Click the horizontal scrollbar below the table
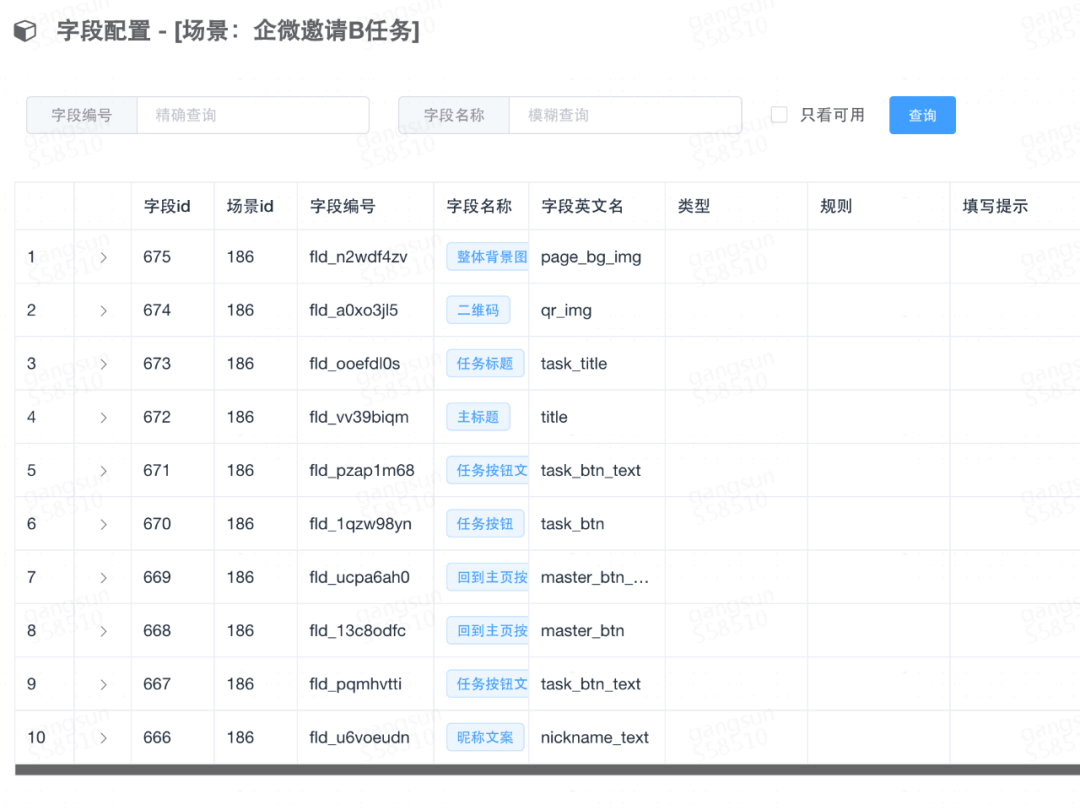This screenshot has width=1080, height=810. [548, 769]
